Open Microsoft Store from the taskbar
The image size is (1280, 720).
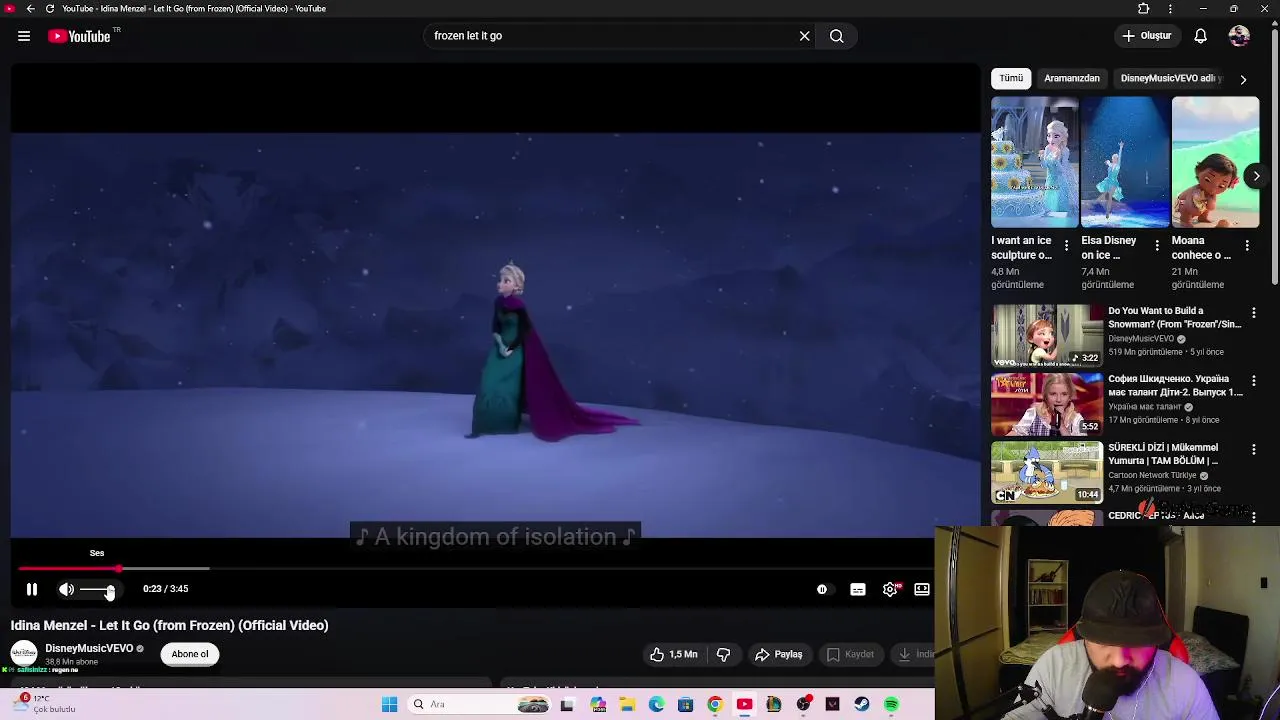685,704
